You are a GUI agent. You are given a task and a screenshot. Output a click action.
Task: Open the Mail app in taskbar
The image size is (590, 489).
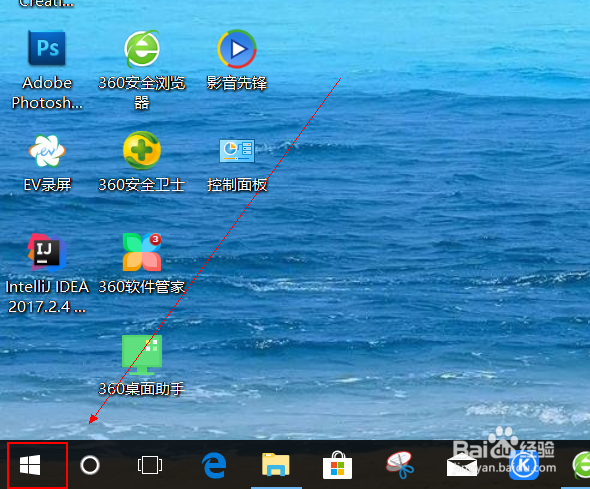[x=462, y=465]
